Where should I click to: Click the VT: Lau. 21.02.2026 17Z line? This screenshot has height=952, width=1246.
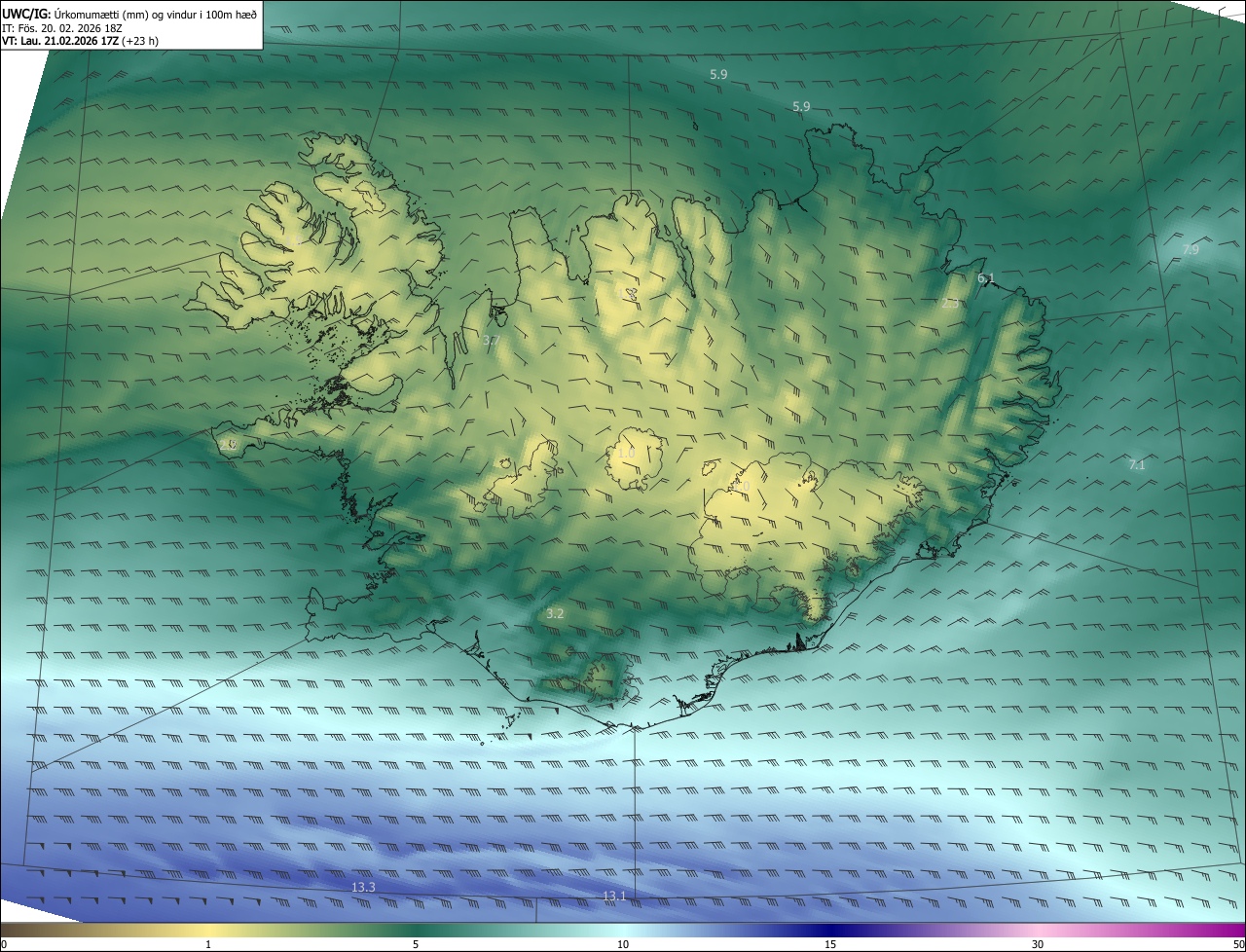81,42
